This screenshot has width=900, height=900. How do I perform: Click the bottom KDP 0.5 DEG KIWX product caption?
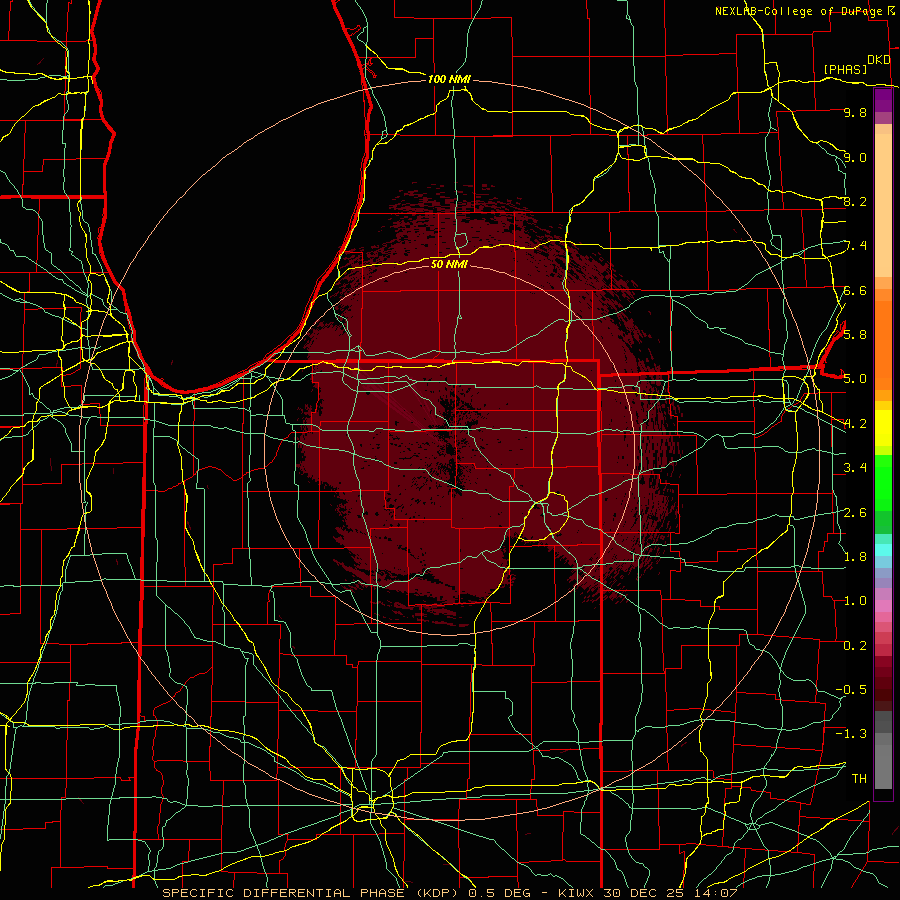(x=449, y=893)
